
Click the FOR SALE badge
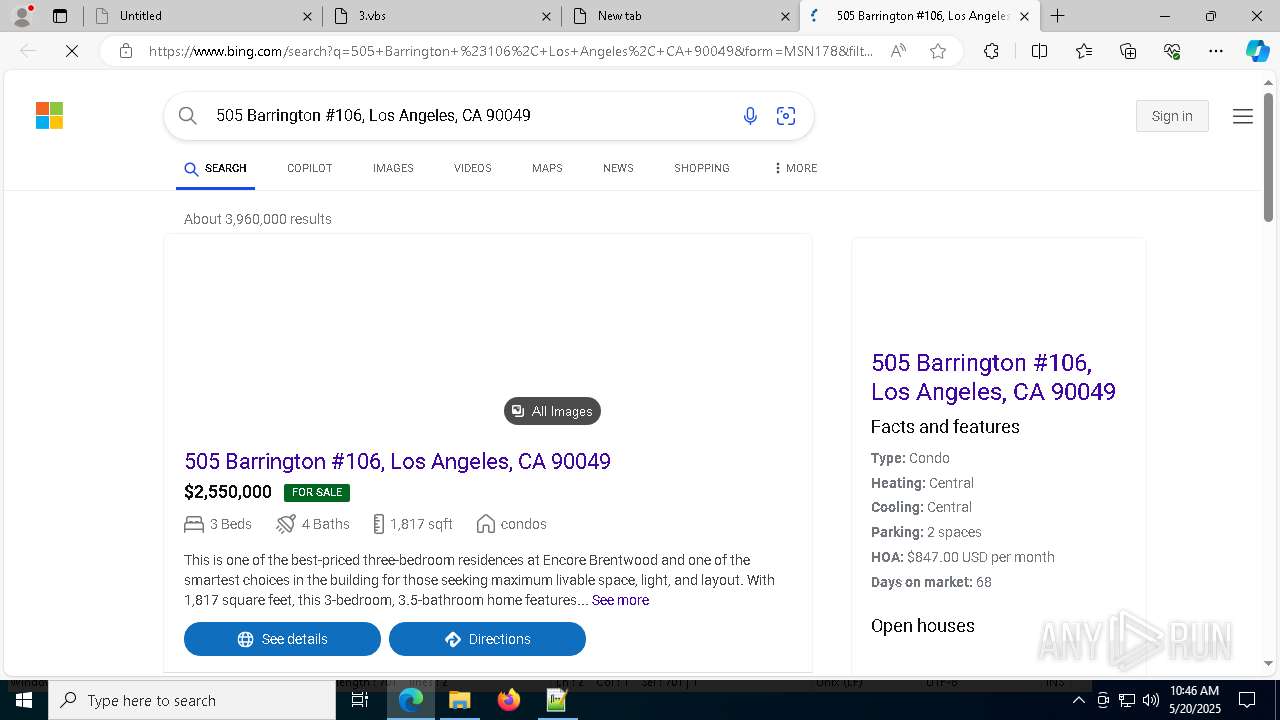[317, 492]
